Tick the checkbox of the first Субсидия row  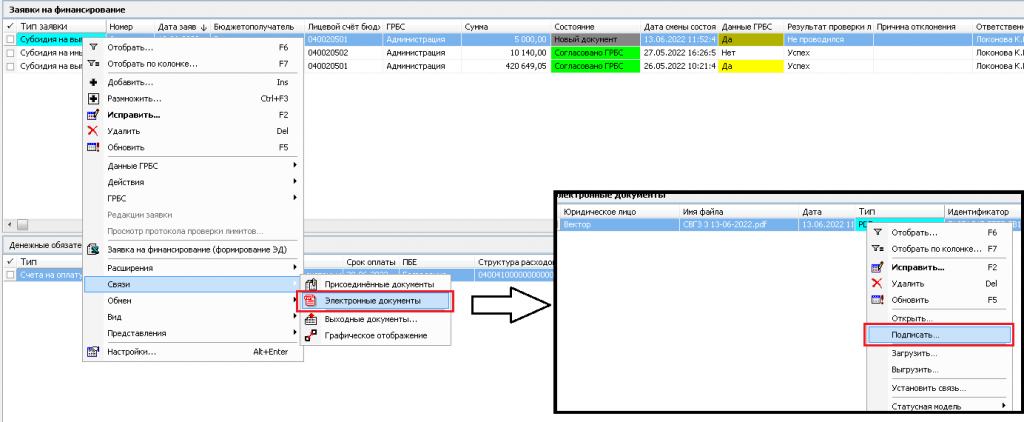pyautogui.click(x=10, y=39)
